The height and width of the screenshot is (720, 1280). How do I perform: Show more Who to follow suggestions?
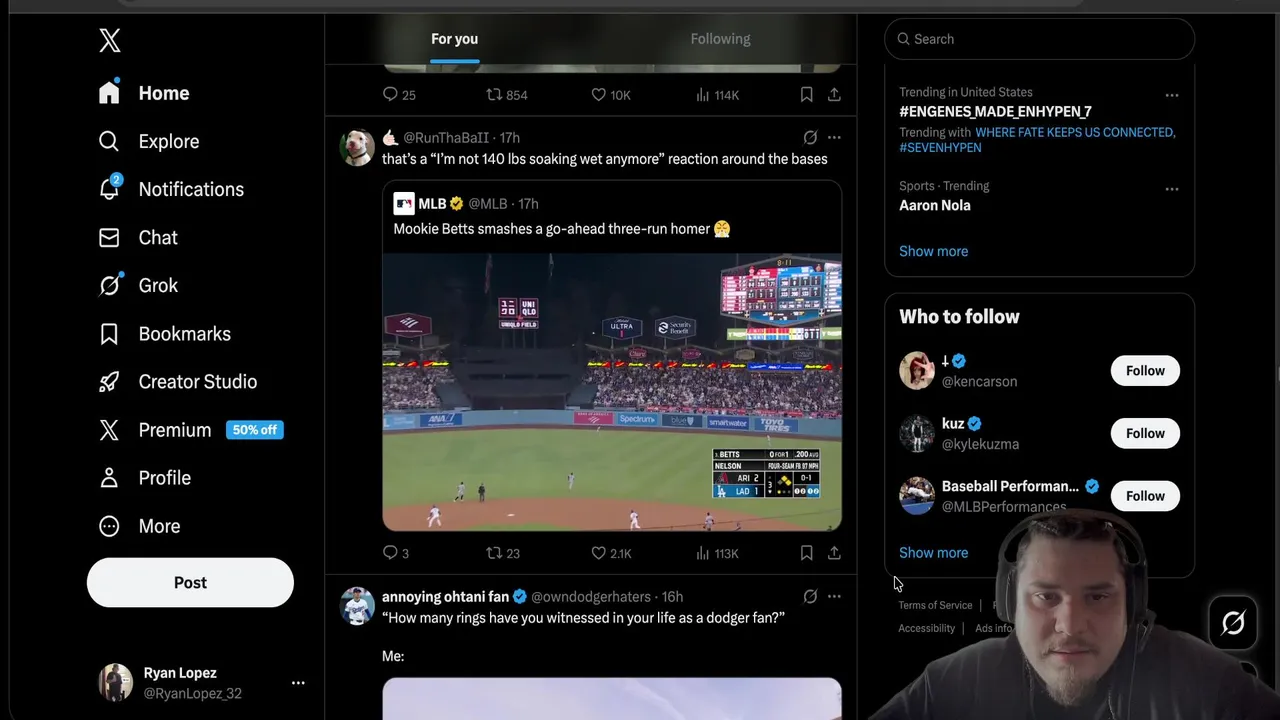coord(933,552)
